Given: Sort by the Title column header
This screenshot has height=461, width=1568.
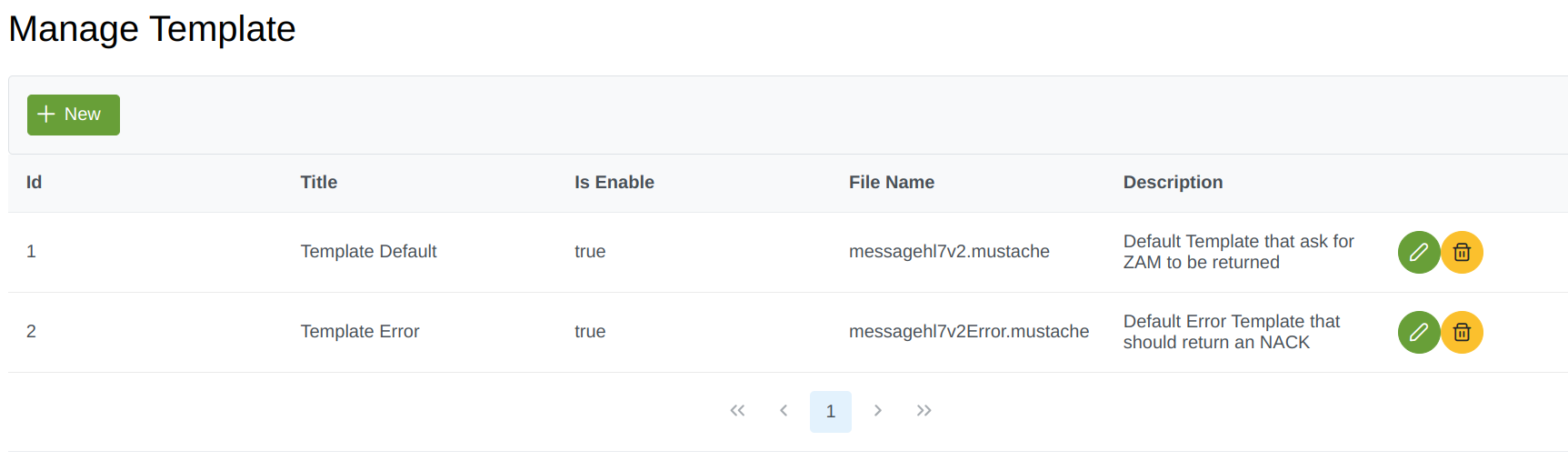Looking at the screenshot, I should [319, 183].
